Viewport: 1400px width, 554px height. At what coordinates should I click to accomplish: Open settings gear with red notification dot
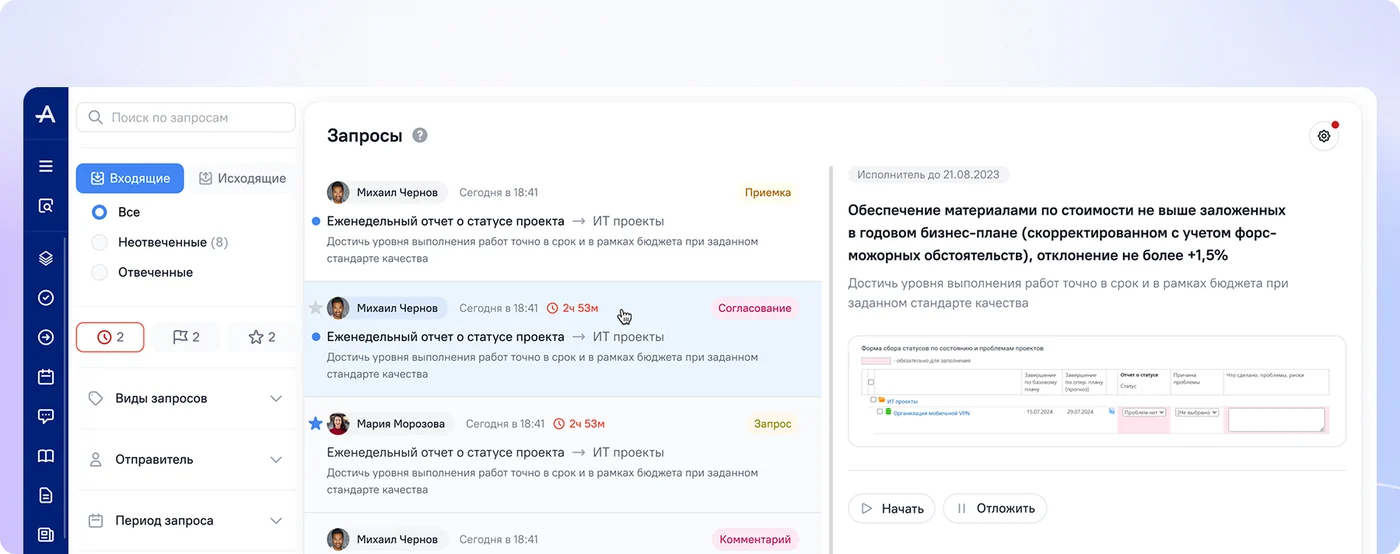[1324, 136]
